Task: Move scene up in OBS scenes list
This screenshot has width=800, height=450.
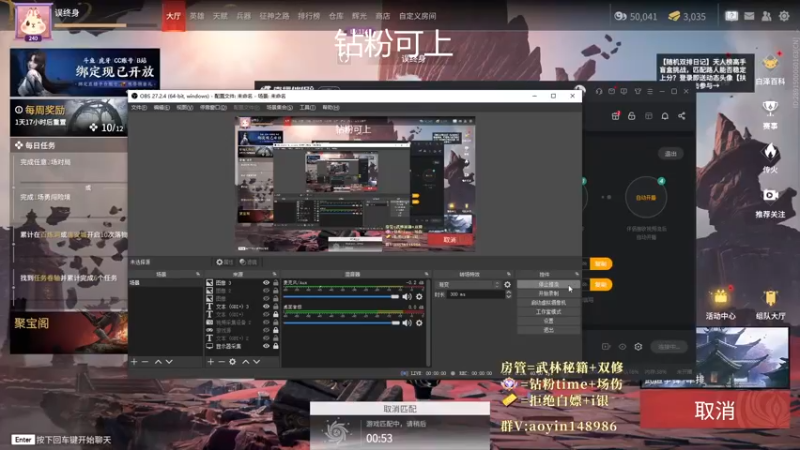Action: [158, 362]
